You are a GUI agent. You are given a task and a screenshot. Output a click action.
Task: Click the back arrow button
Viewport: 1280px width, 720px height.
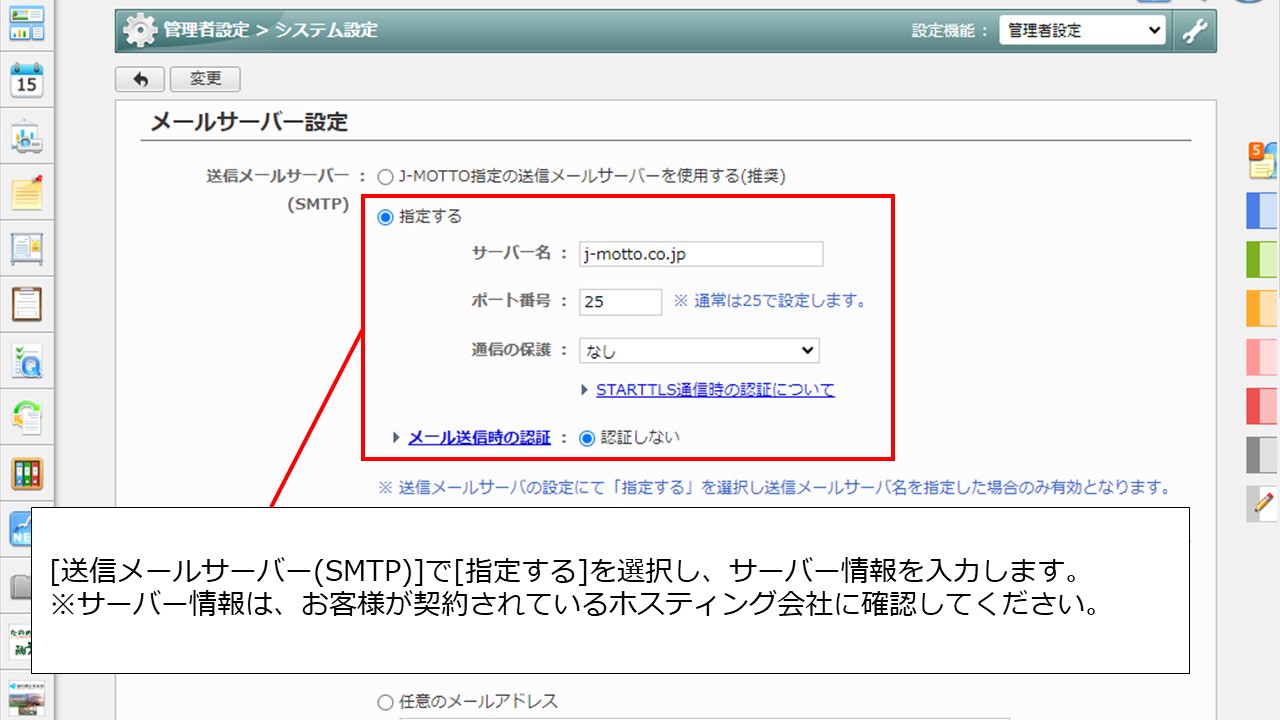click(x=140, y=79)
